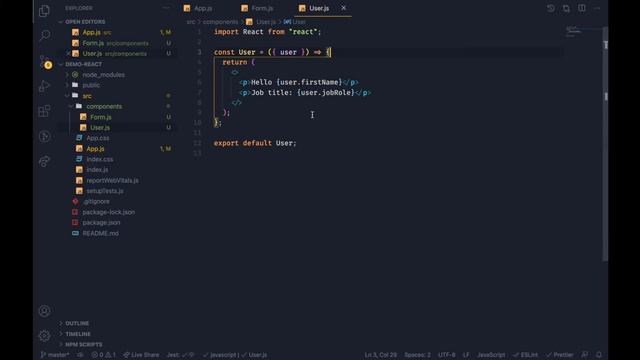The image size is (640, 360).
Task: Click the src breadcrumb segment
Action: 191,22
